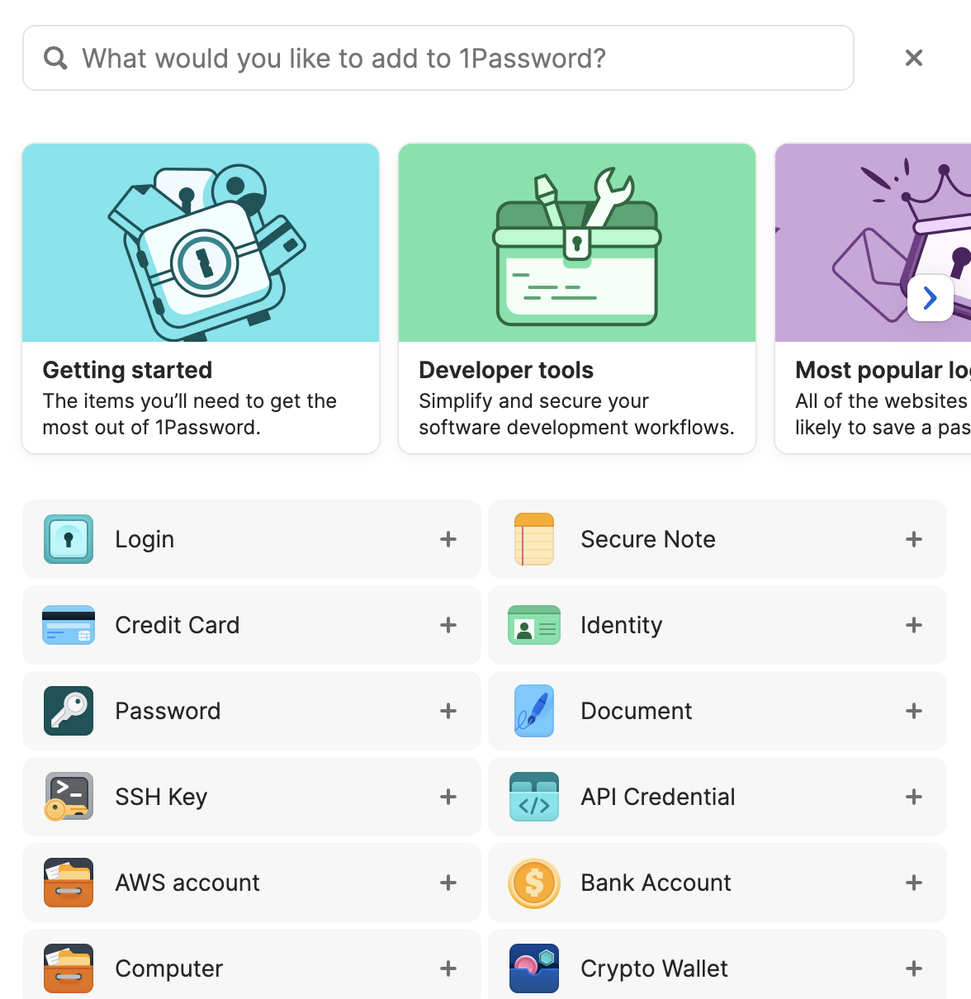This screenshot has height=999, width=971.
Task: Select the Identity card icon
Action: pos(534,625)
